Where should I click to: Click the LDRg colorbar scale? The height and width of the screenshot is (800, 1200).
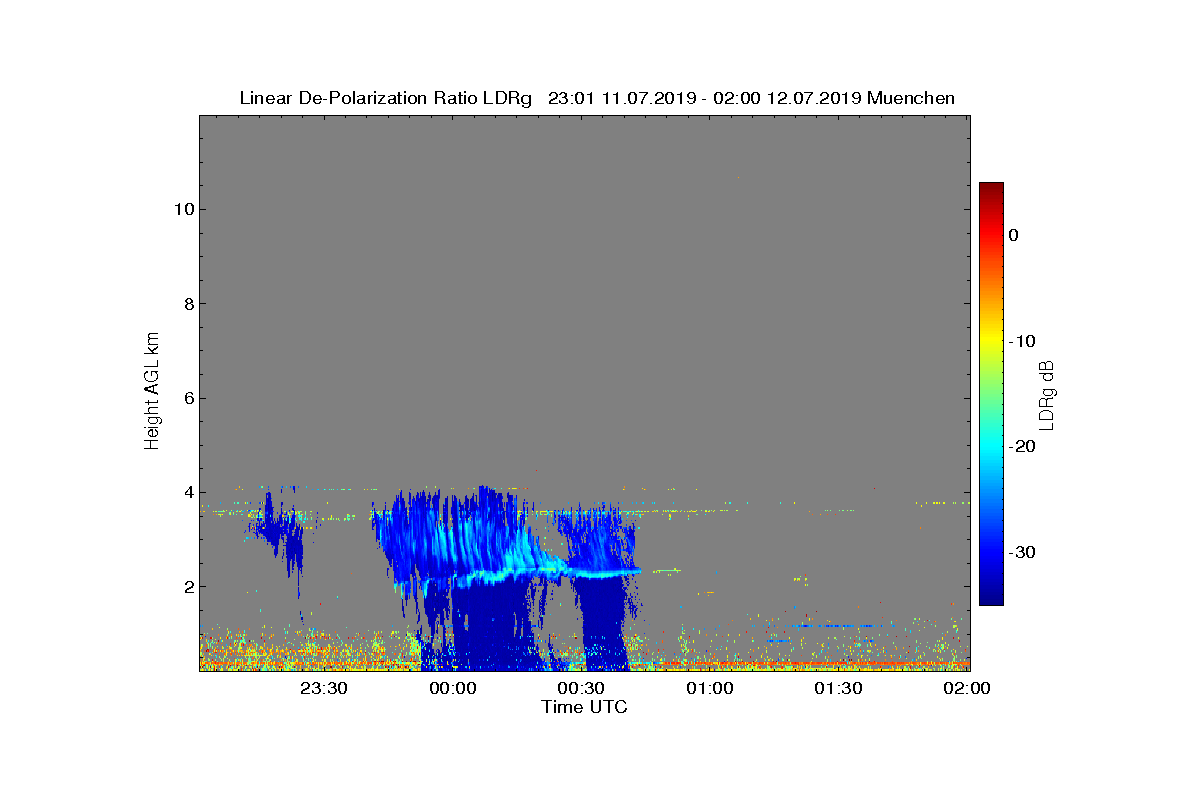pyautogui.click(x=991, y=394)
